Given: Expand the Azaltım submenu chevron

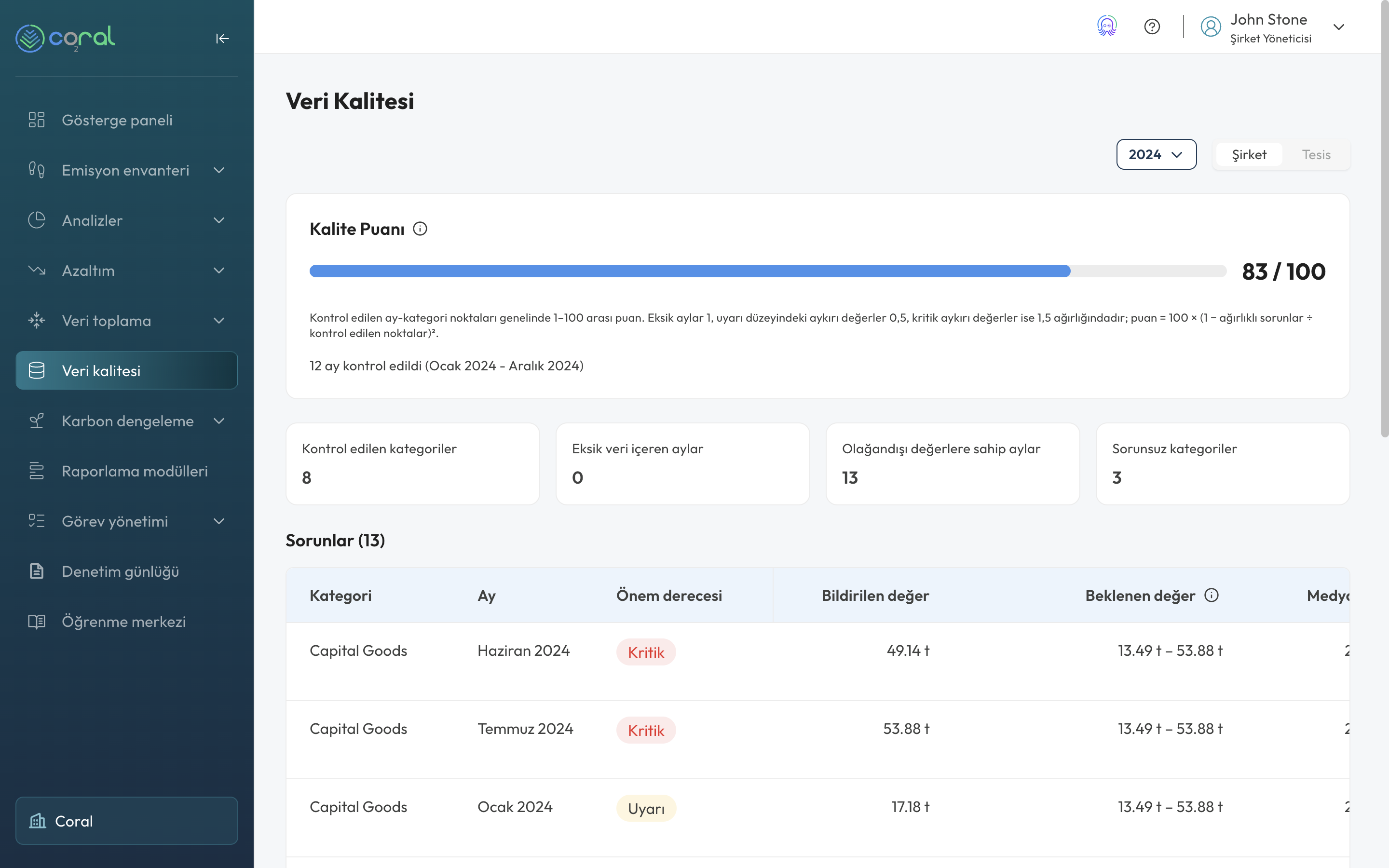Looking at the screenshot, I should coord(218,271).
